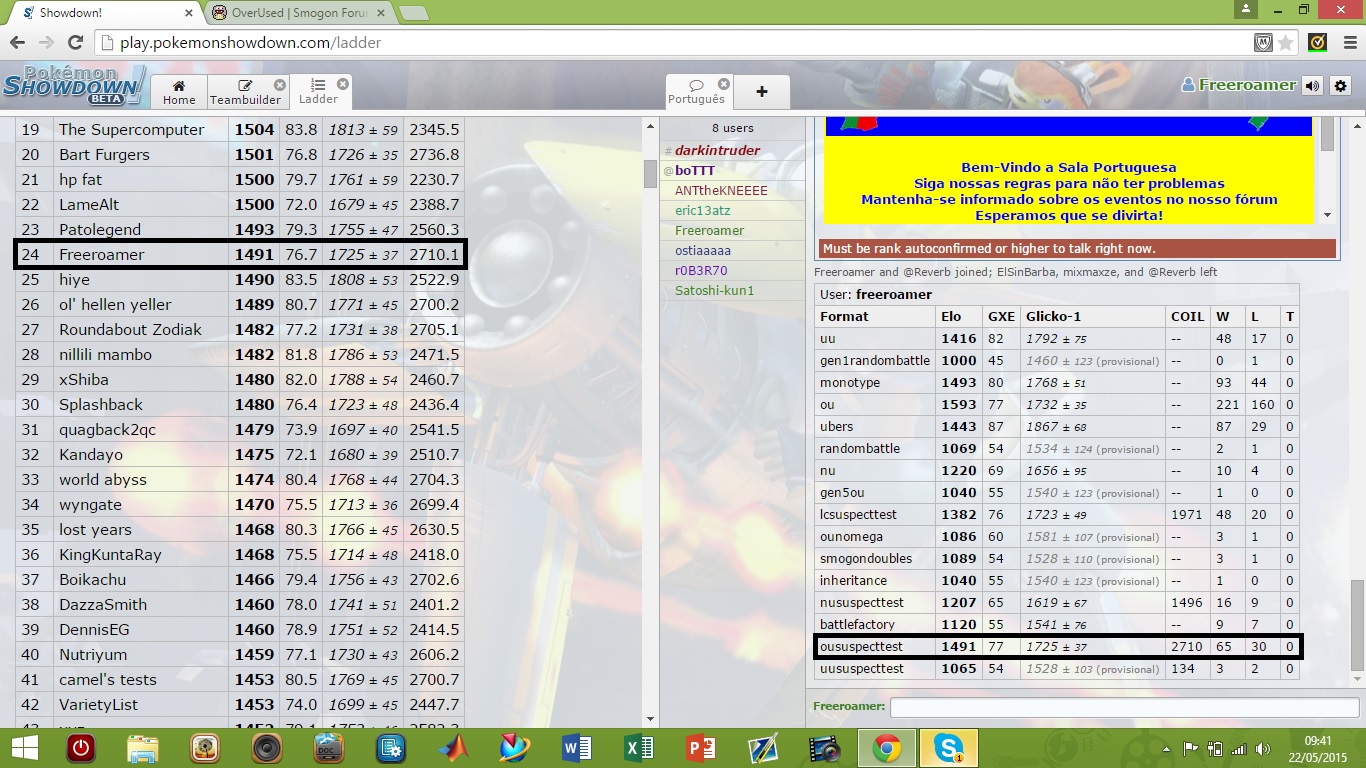
Task: Launch MATLAB from the taskbar
Action: (x=454, y=748)
